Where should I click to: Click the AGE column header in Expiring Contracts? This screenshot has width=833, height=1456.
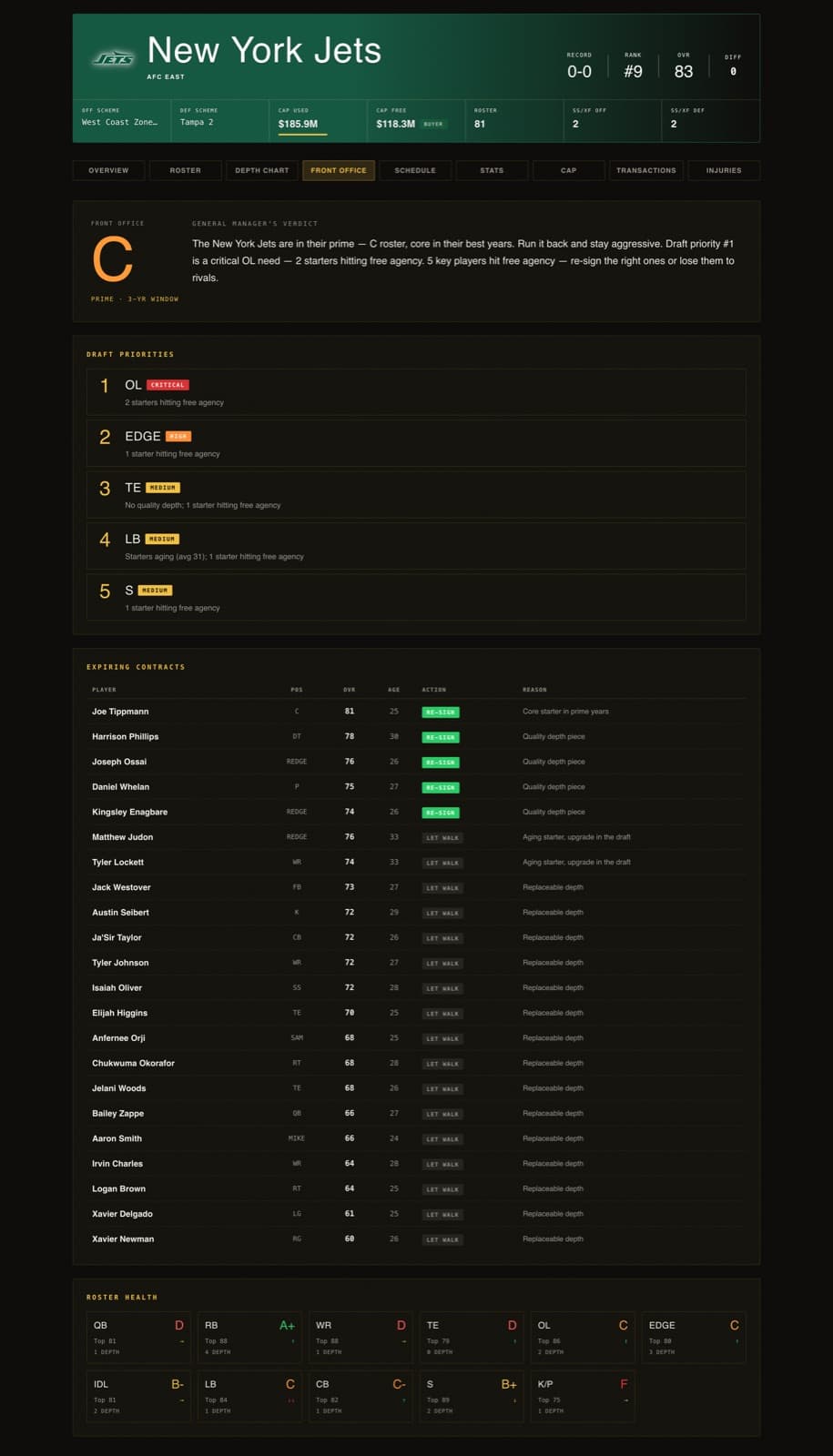click(394, 690)
